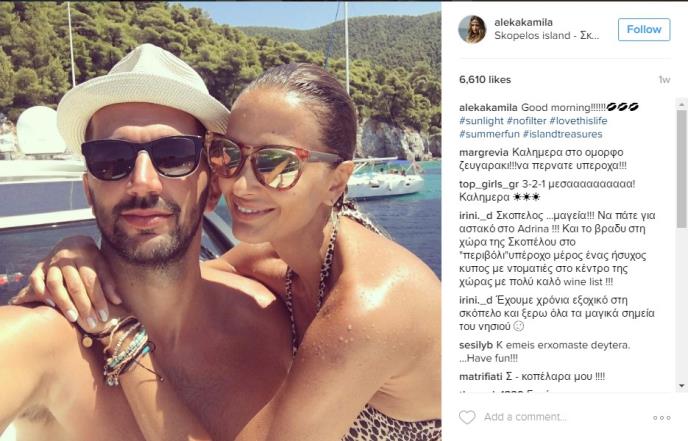Open Skopelos island location link
Viewport: 688px width, 441px height.
point(546,36)
